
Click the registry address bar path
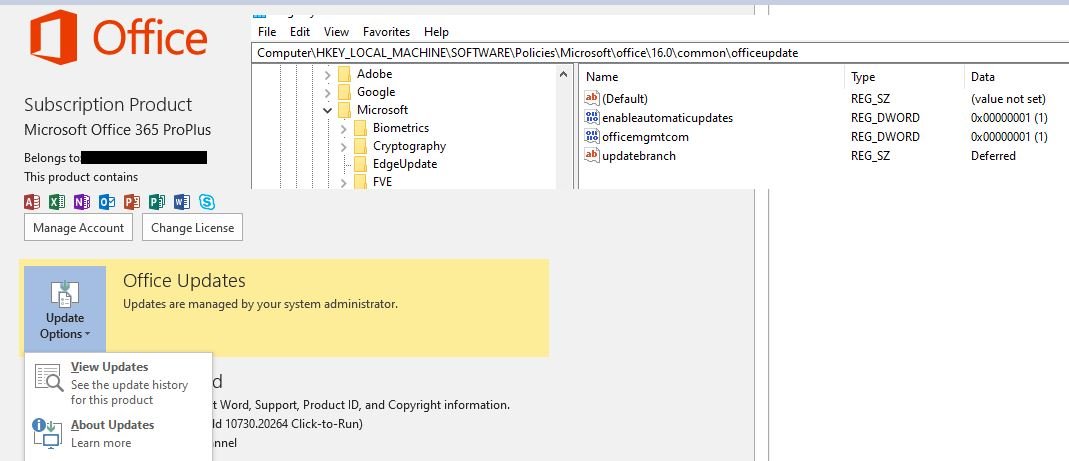tap(528, 53)
